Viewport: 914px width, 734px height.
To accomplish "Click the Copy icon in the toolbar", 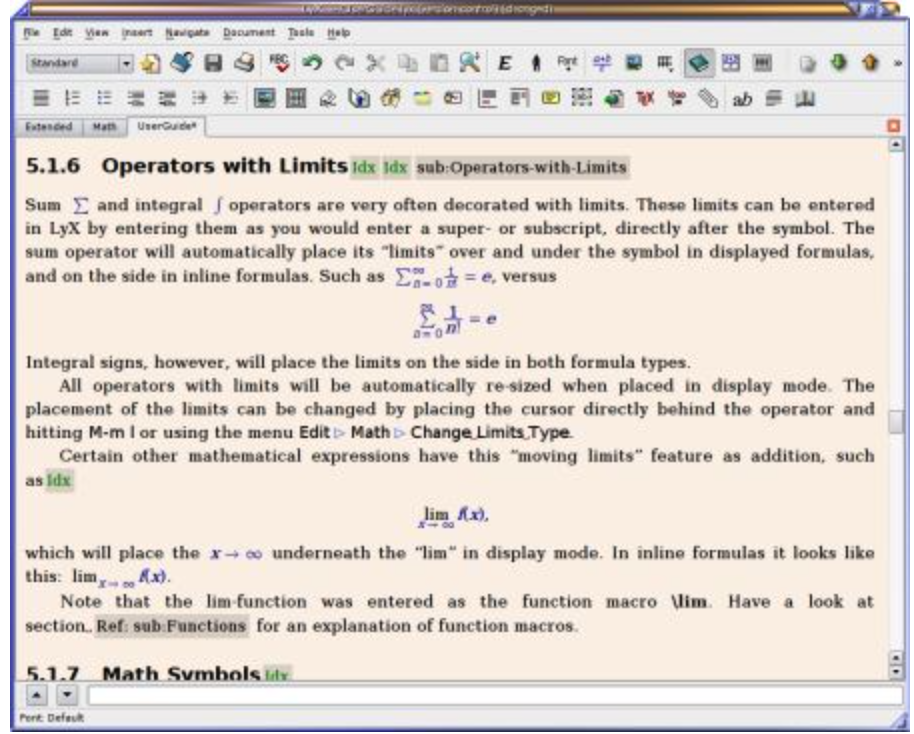I will [407, 63].
